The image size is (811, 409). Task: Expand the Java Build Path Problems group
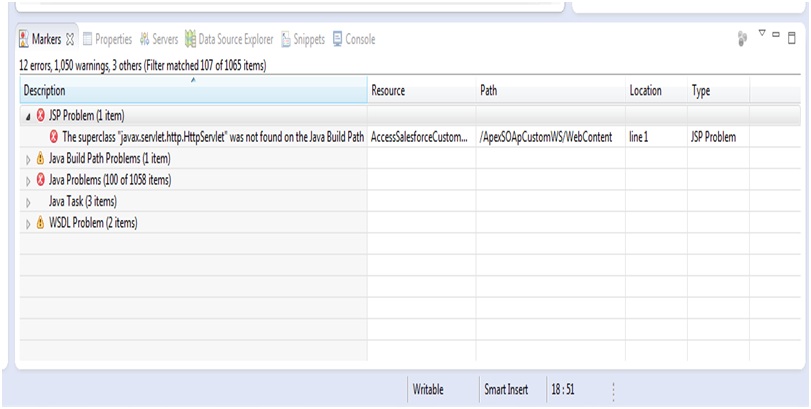[28, 159]
